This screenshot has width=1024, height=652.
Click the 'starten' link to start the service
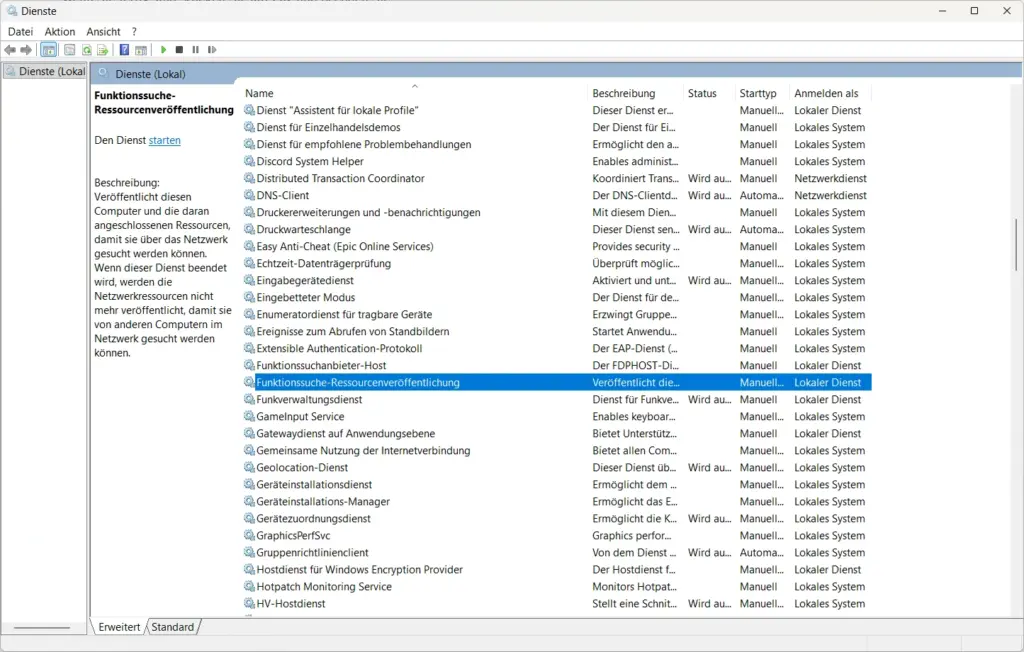165,140
